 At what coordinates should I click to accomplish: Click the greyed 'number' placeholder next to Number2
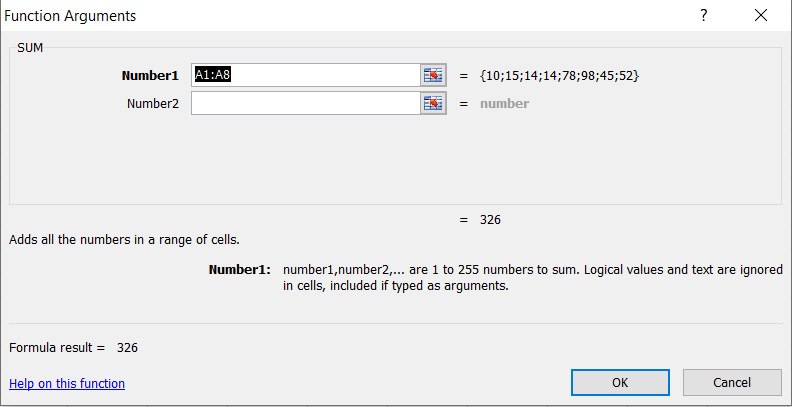tap(504, 103)
